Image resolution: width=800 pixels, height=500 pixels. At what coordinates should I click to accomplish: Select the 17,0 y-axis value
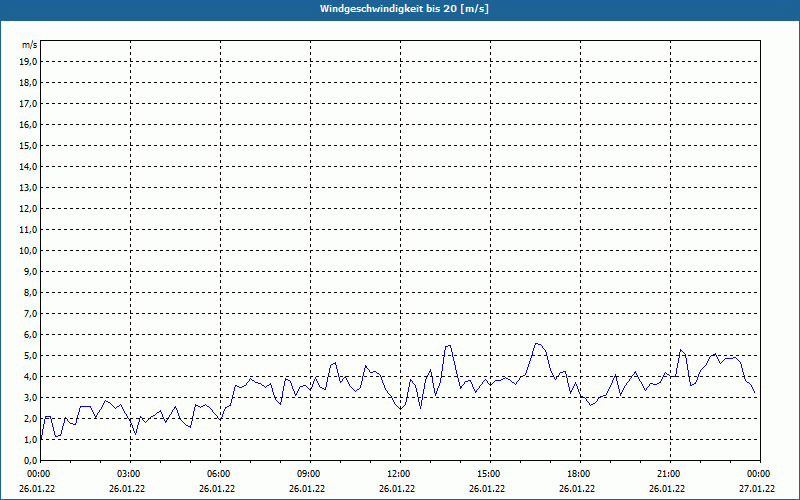click(28, 104)
